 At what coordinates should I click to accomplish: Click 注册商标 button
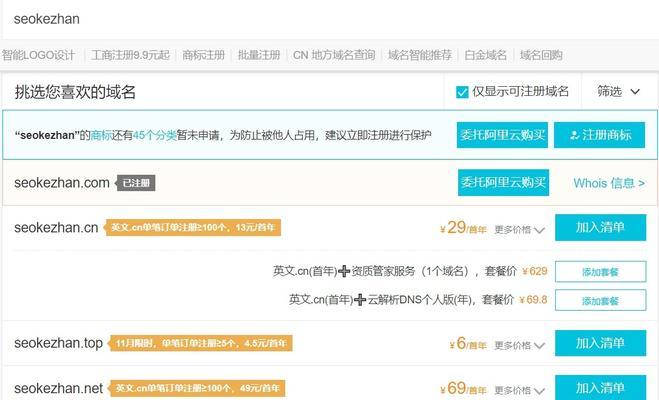point(599,135)
